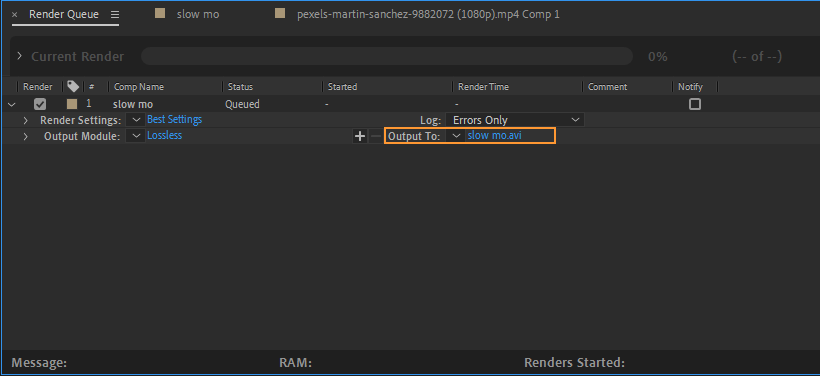Expand the Output Module details arrow
Screen dimensions: 820x376
26,136
